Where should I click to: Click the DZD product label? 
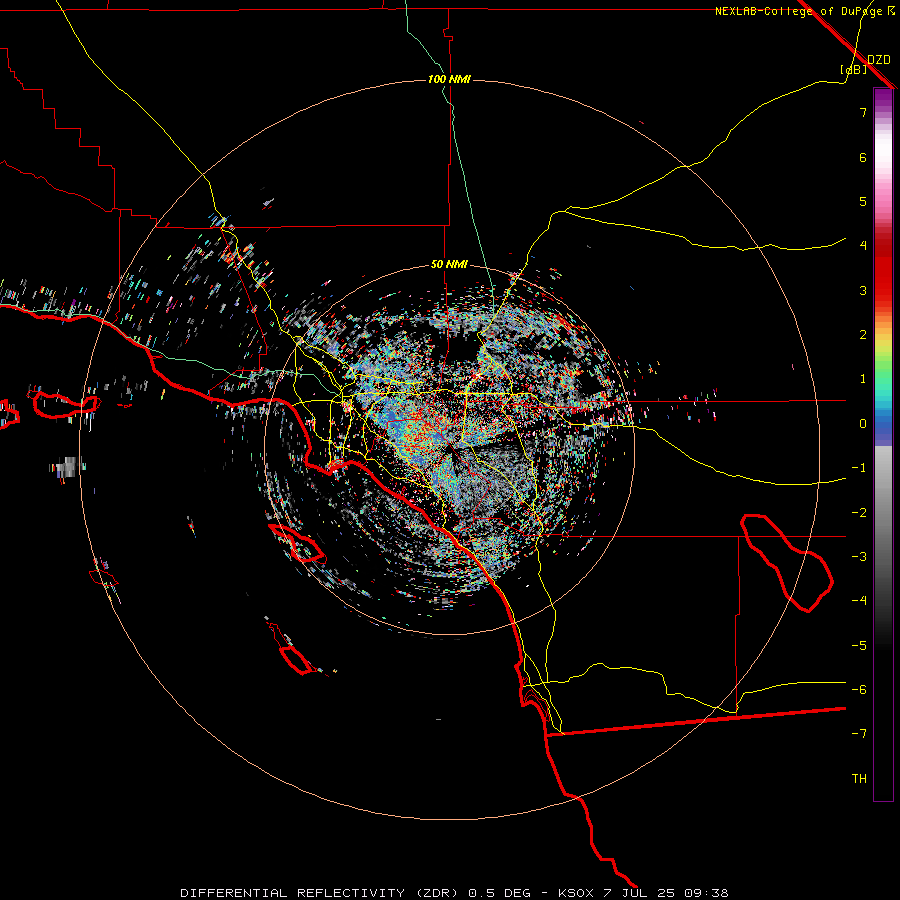click(879, 60)
